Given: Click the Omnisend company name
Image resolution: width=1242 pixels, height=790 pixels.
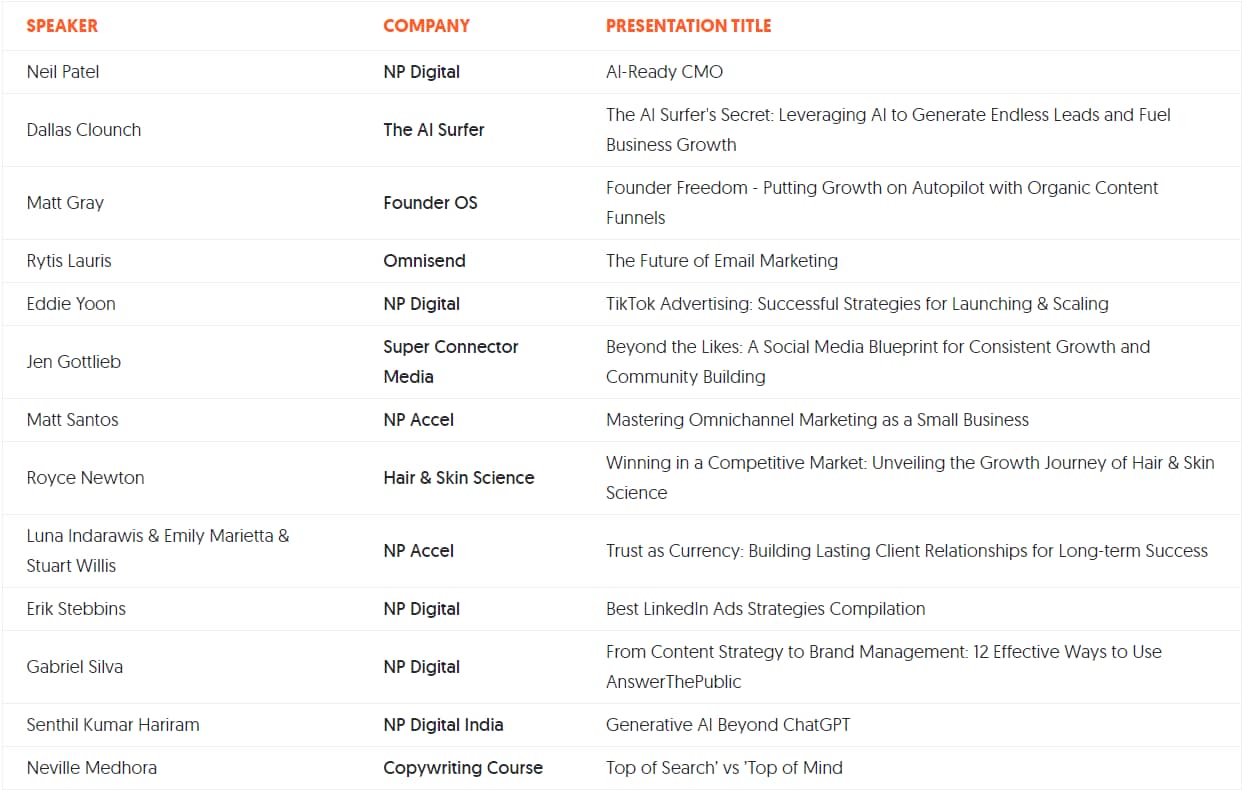Looking at the screenshot, I should point(424,261).
